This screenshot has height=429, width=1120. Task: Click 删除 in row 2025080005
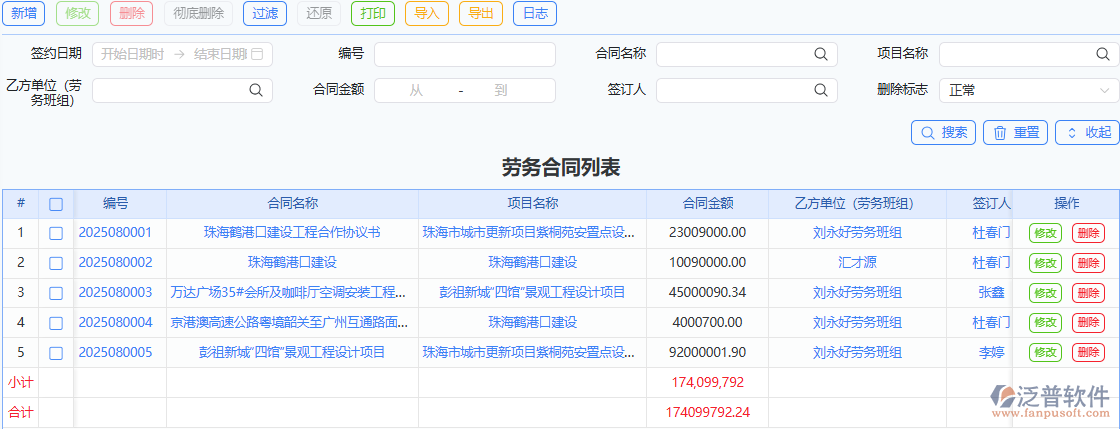click(1088, 353)
